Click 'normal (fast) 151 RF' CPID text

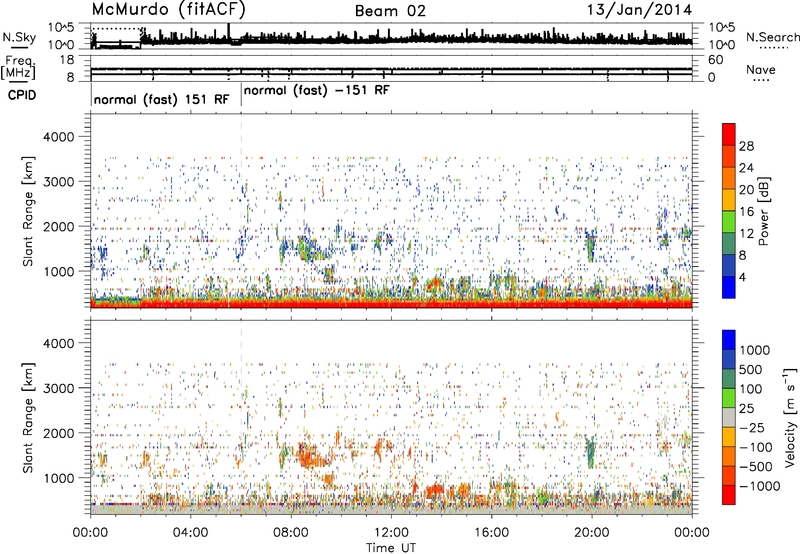point(161,100)
